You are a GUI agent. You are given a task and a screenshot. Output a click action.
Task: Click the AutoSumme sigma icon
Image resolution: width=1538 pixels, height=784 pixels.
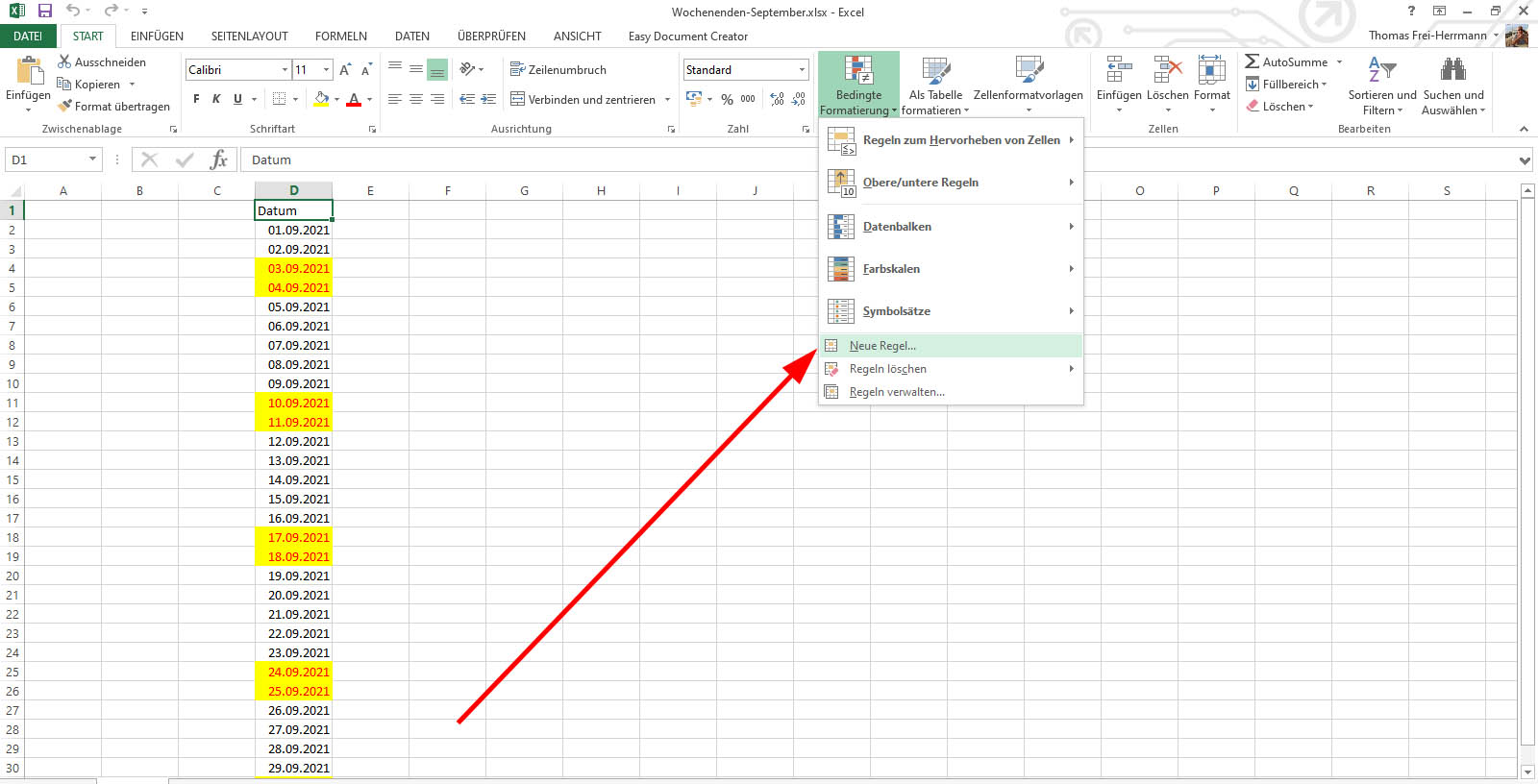[x=1252, y=61]
